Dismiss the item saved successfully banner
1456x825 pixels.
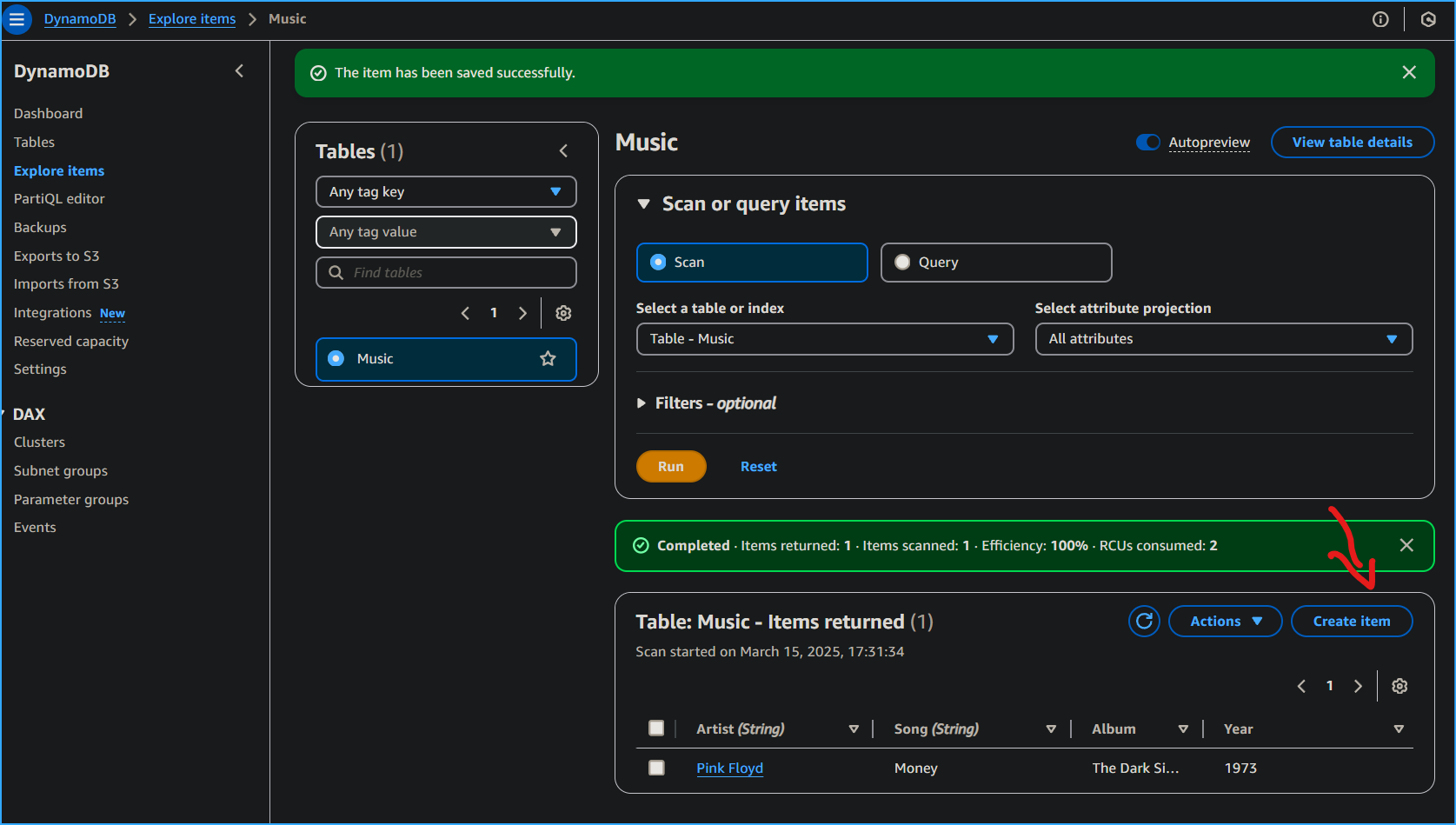[1409, 72]
